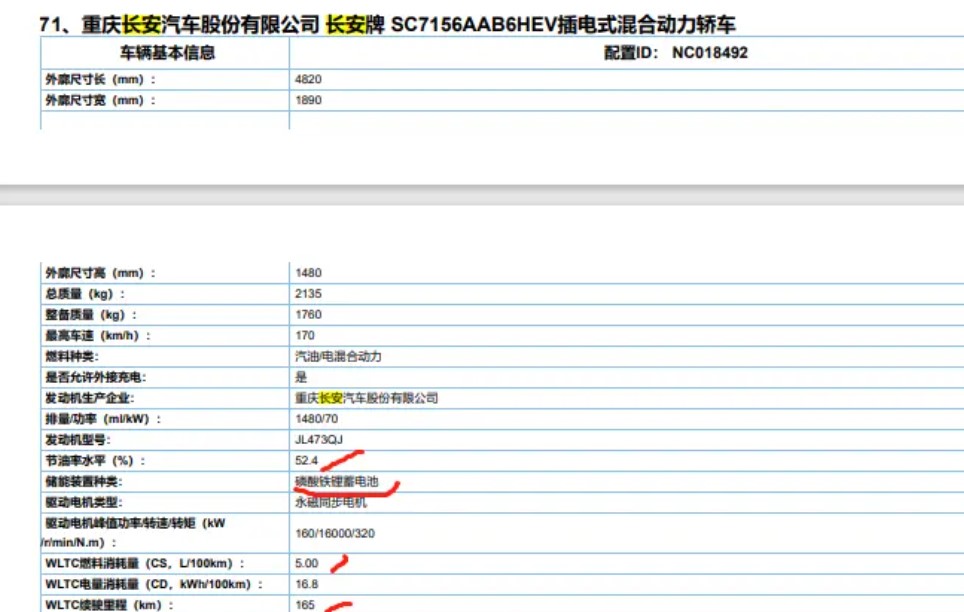The image size is (964, 612).
Task: Click the engine model 'JL473QJ'
Action: click(x=318, y=440)
